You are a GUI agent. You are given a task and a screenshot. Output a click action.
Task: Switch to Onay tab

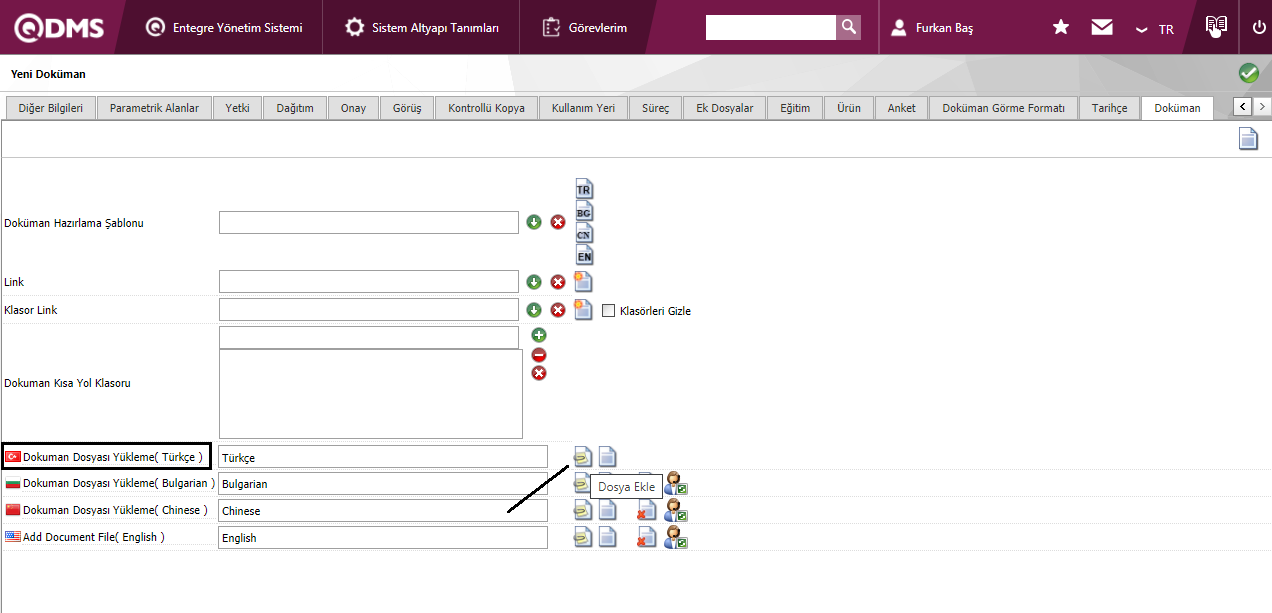tap(353, 108)
